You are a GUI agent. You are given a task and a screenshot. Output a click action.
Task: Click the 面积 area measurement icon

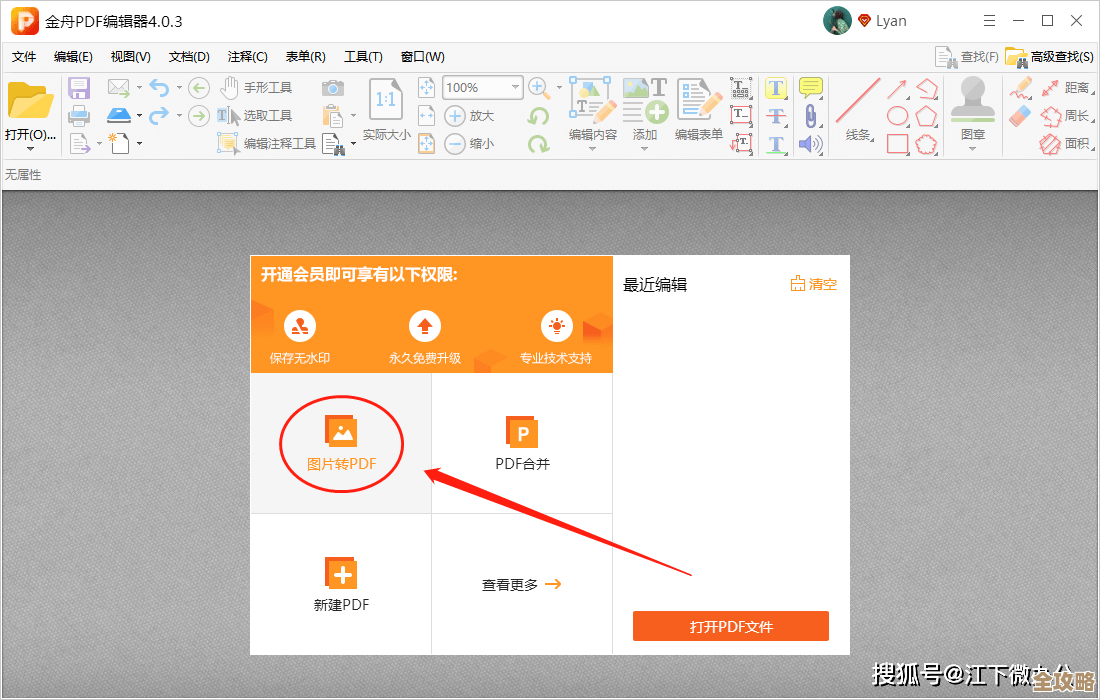(x=1051, y=143)
